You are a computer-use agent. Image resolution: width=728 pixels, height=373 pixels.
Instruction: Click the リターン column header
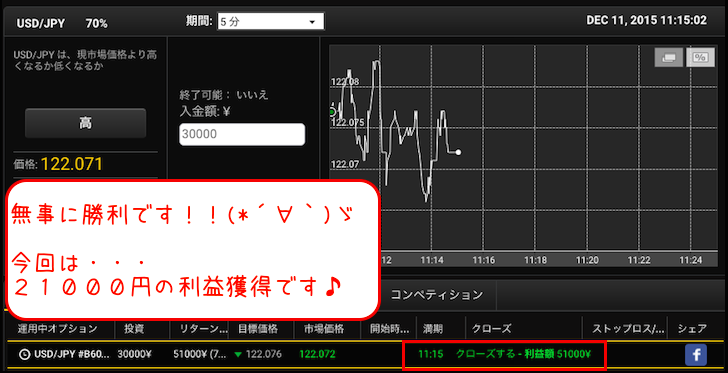pos(203,329)
